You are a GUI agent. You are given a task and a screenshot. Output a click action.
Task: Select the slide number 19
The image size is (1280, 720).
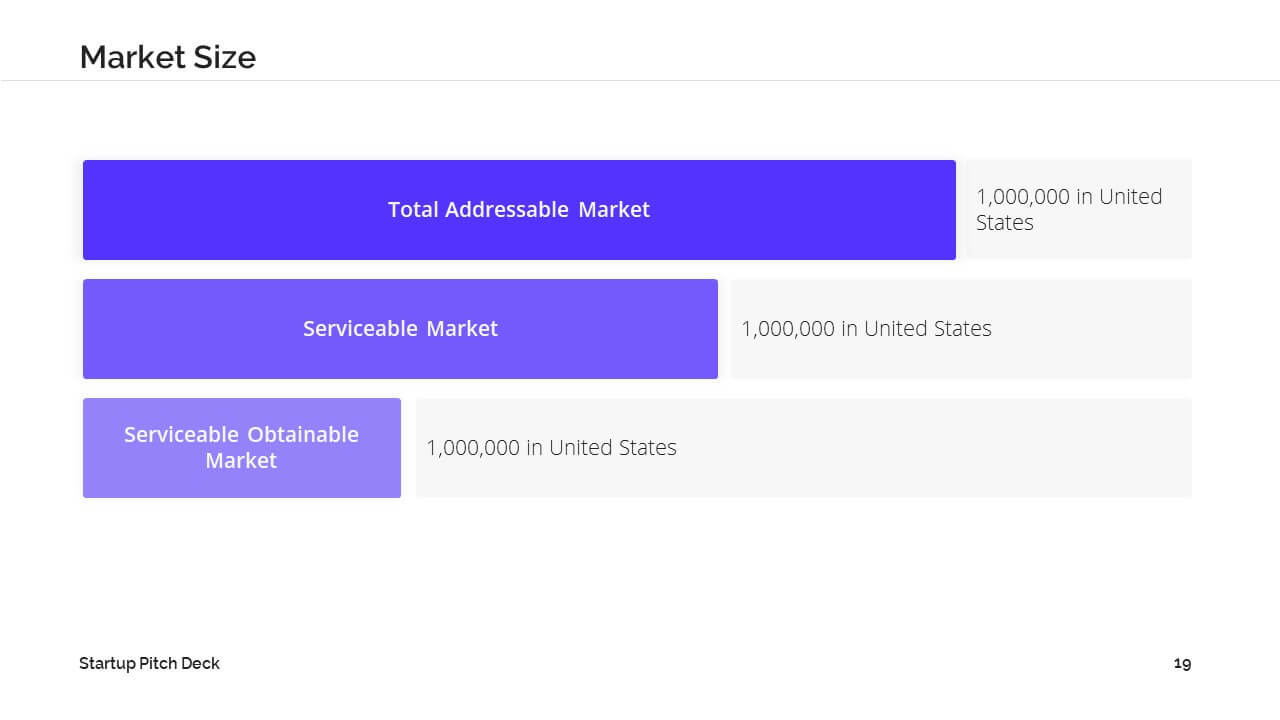point(1183,663)
